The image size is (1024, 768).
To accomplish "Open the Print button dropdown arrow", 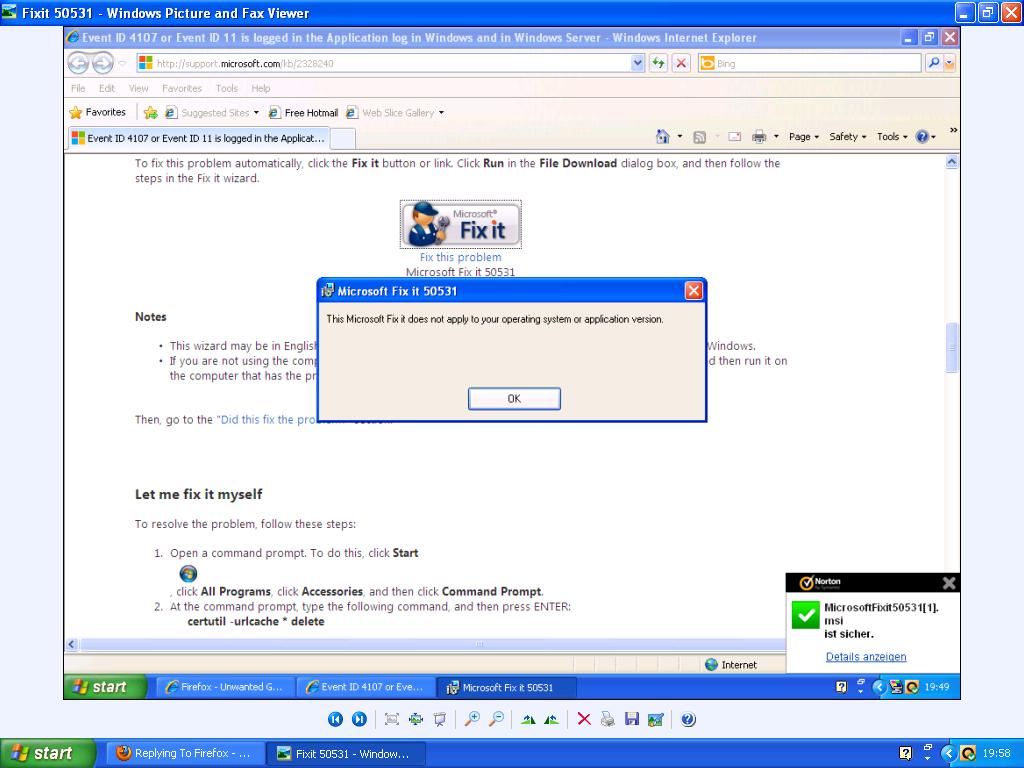I will (x=776, y=136).
